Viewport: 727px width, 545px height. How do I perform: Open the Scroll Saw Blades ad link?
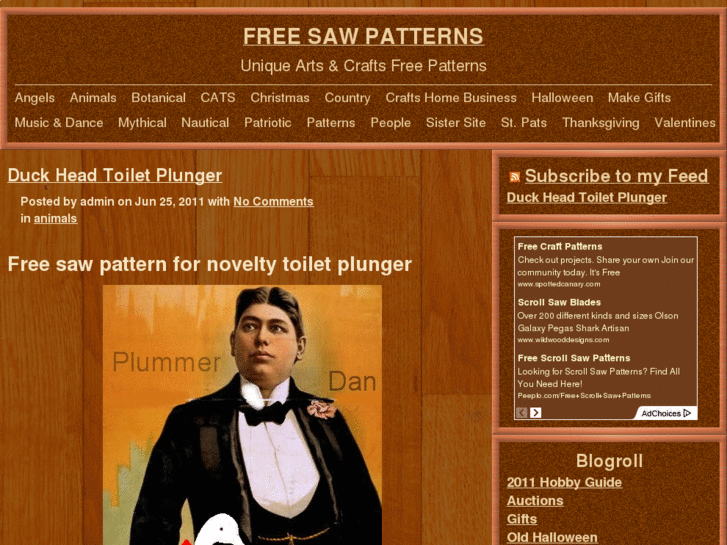(x=559, y=302)
